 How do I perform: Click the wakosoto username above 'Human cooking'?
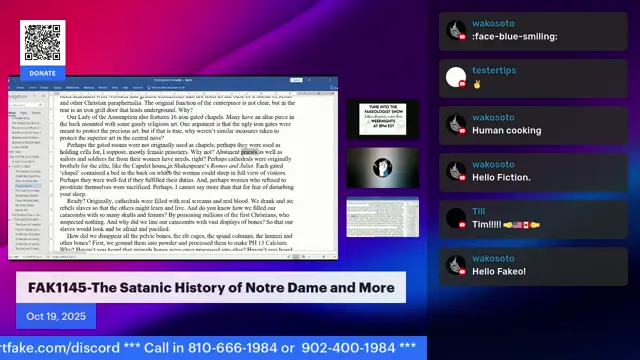click(493, 117)
